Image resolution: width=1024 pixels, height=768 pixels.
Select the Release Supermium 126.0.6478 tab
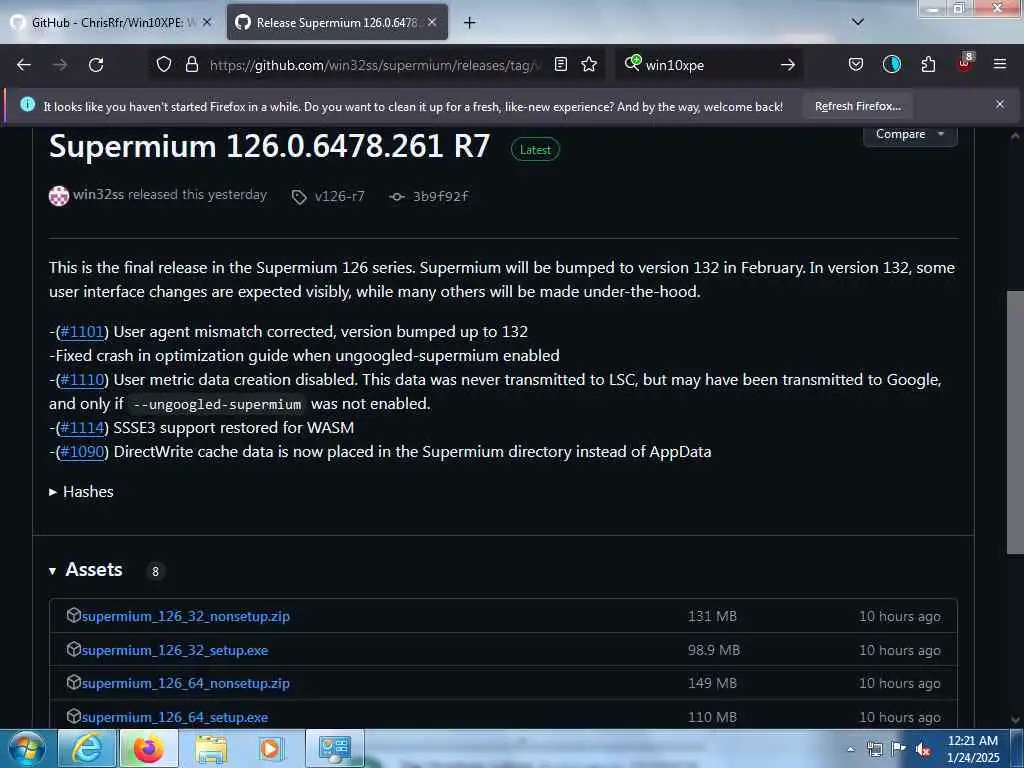click(x=338, y=22)
